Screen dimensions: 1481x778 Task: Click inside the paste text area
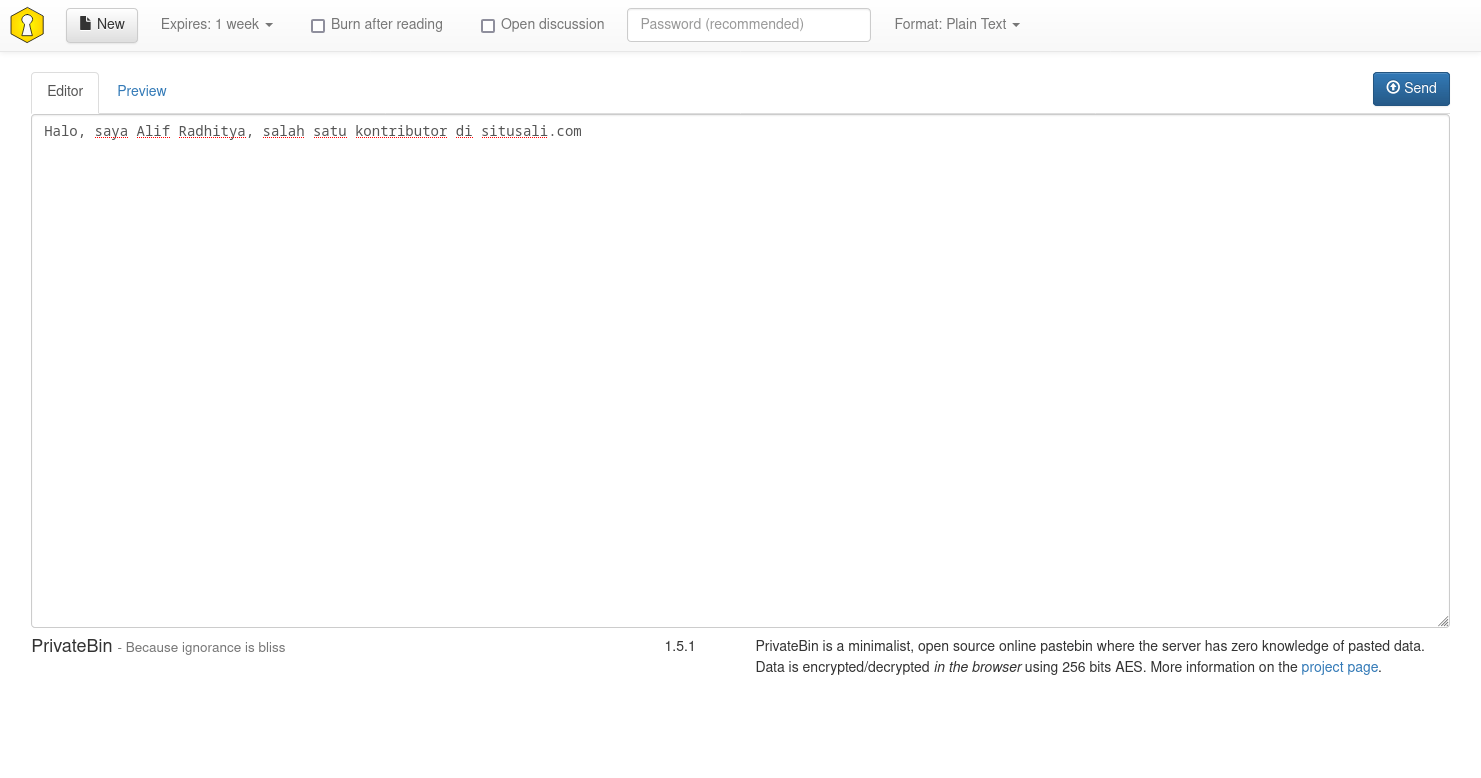pyautogui.click(x=740, y=371)
